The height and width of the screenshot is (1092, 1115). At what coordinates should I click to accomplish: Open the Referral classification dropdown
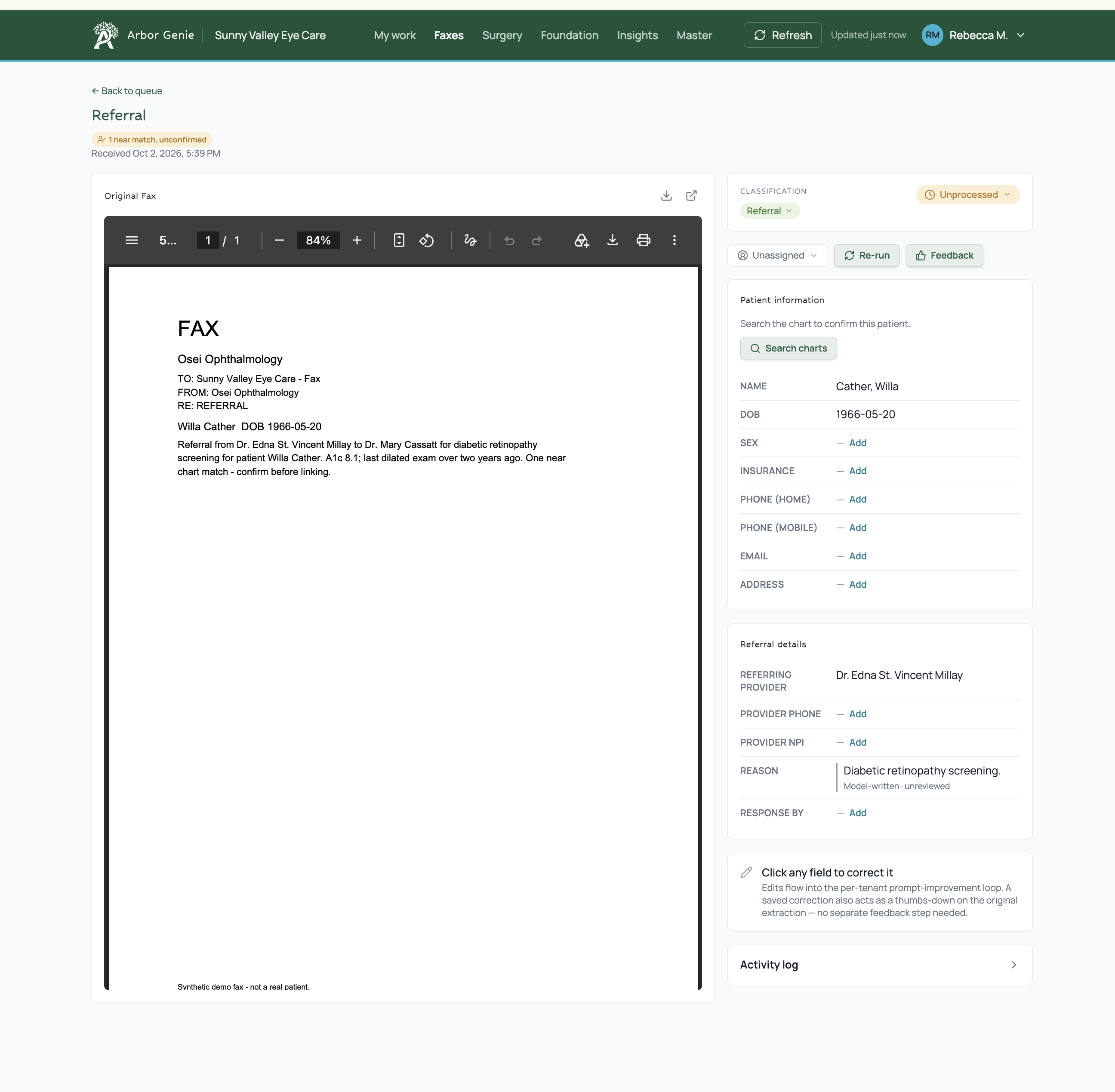769,211
